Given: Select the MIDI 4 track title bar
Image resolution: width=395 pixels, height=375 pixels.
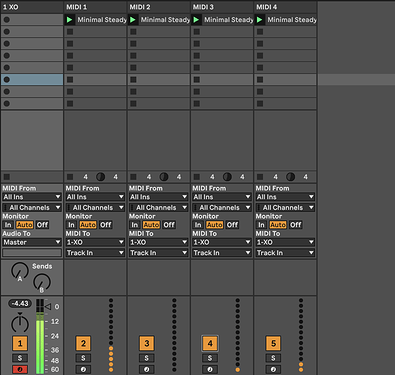Looking at the screenshot, I should coord(285,7).
